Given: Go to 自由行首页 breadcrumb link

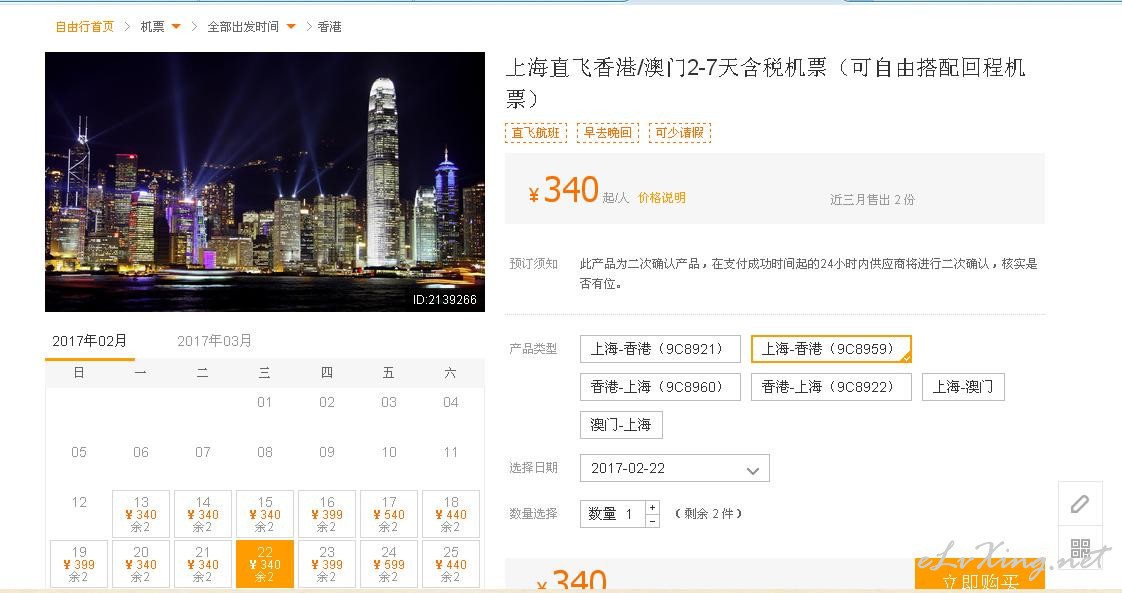Looking at the screenshot, I should pyautogui.click(x=84, y=26).
